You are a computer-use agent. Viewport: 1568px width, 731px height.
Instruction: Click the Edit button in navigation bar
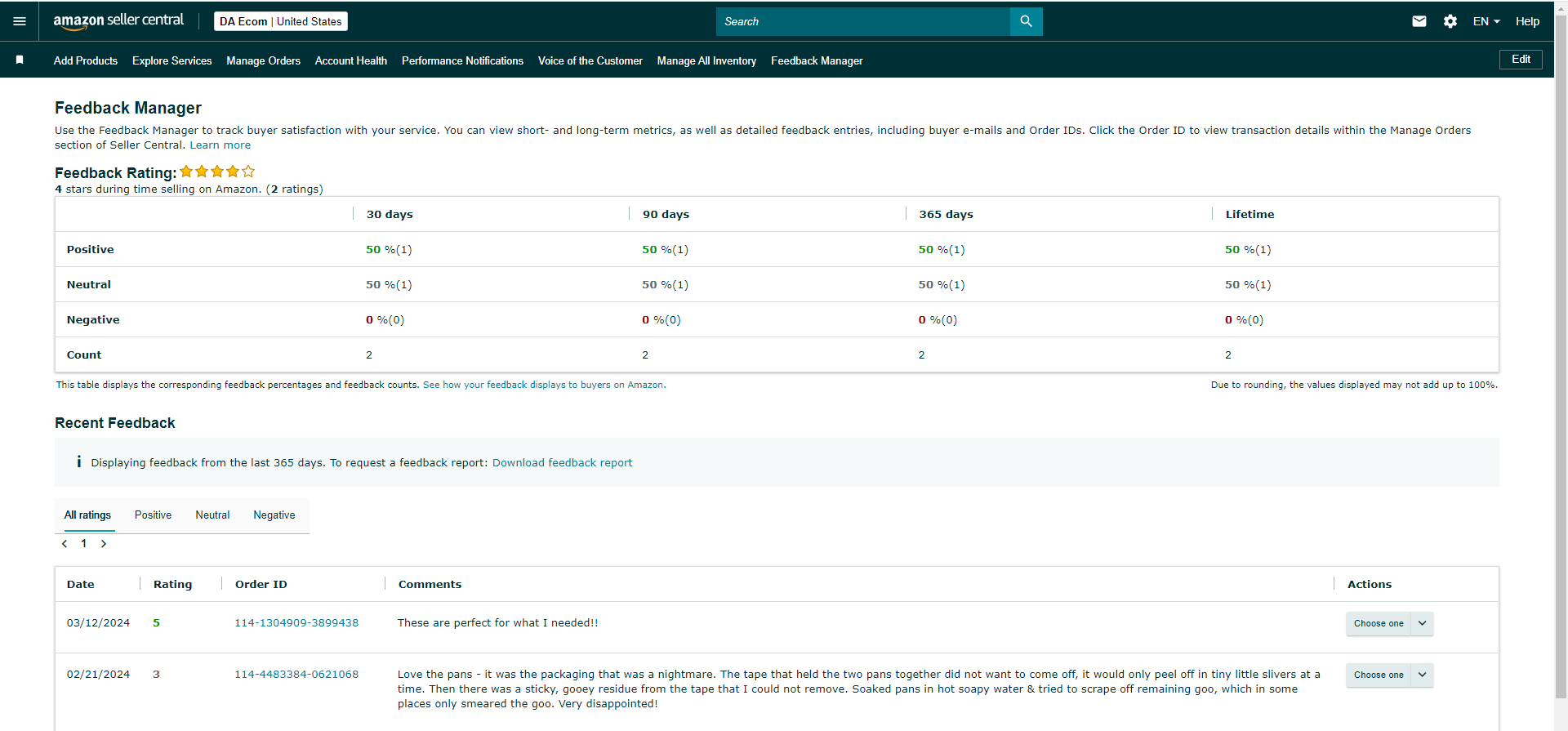tap(1521, 60)
